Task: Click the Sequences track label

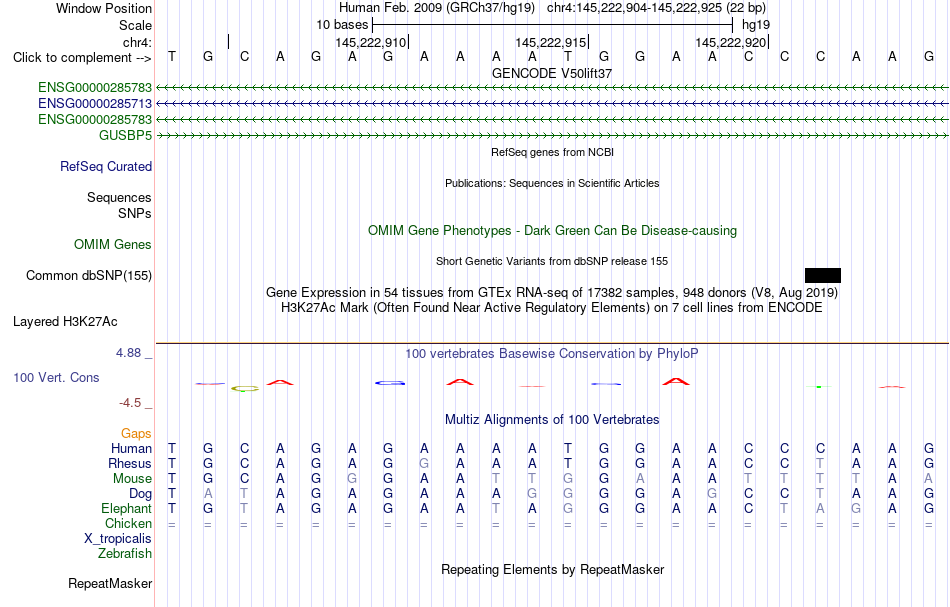Action: tap(119, 197)
